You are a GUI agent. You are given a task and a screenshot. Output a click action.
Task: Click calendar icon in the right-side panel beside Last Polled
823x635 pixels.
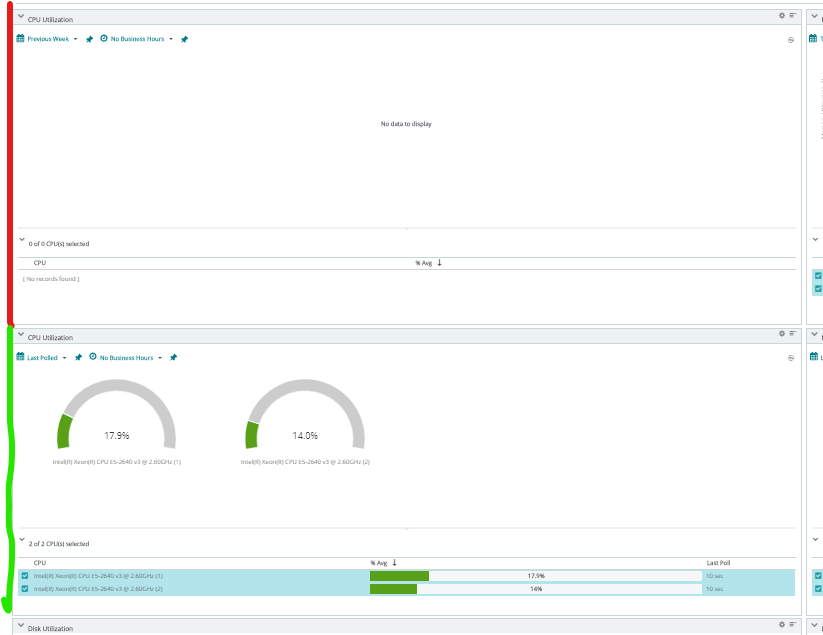point(813,357)
